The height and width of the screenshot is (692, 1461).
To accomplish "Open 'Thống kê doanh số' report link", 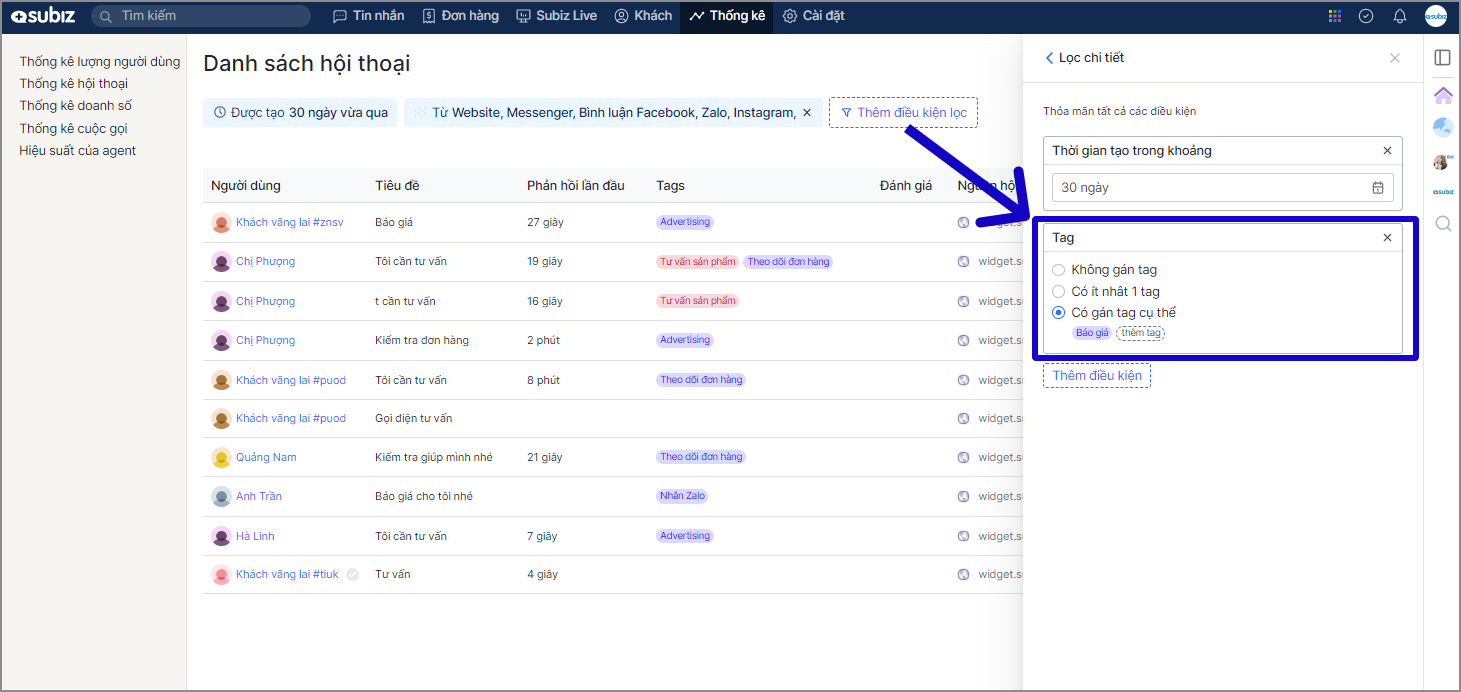I will coord(76,106).
